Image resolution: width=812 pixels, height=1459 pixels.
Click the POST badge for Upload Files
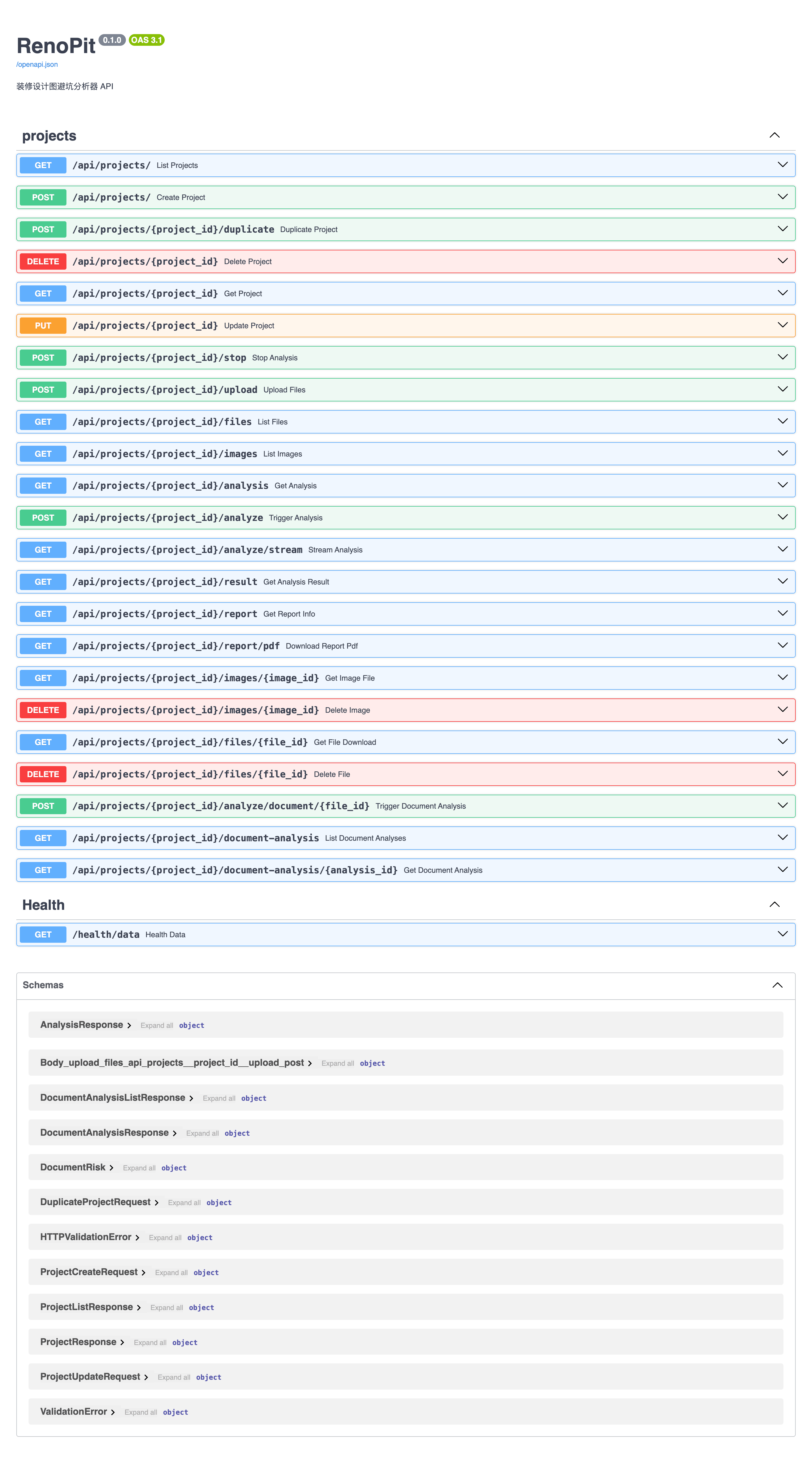coord(43,390)
